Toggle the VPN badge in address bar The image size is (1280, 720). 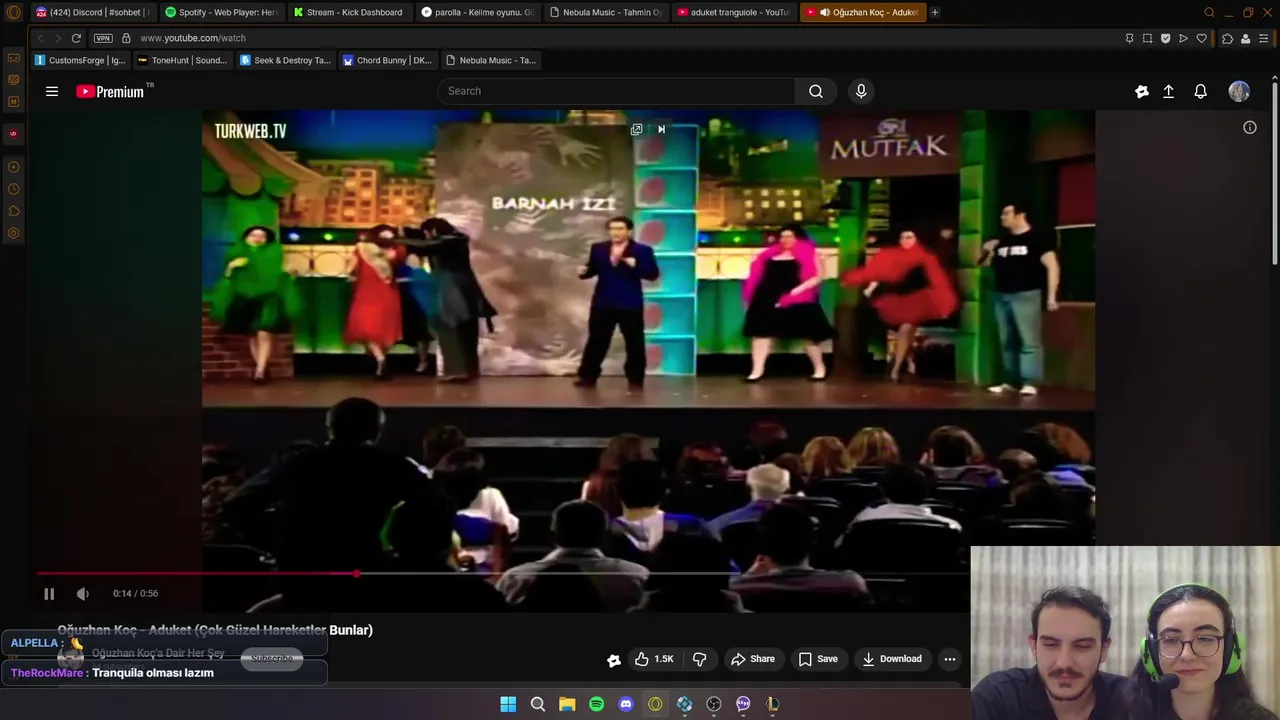coord(103,38)
